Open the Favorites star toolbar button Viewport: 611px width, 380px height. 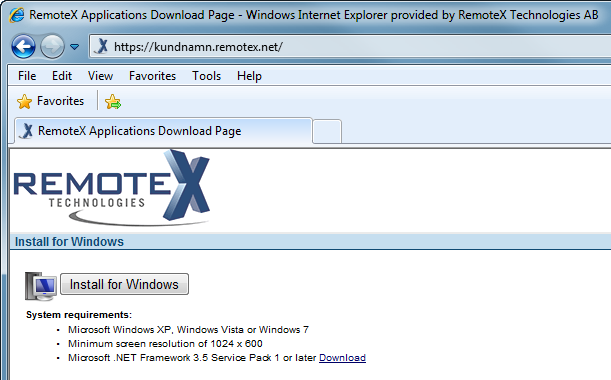(x=51, y=101)
